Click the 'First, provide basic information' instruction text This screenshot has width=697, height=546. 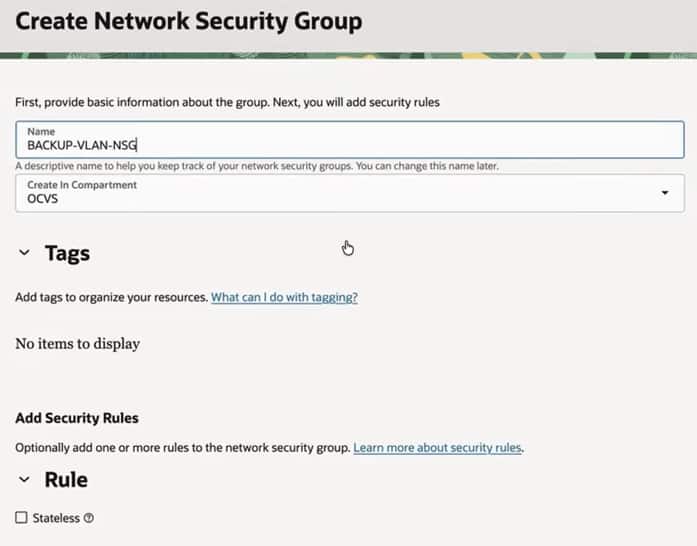[227, 102]
